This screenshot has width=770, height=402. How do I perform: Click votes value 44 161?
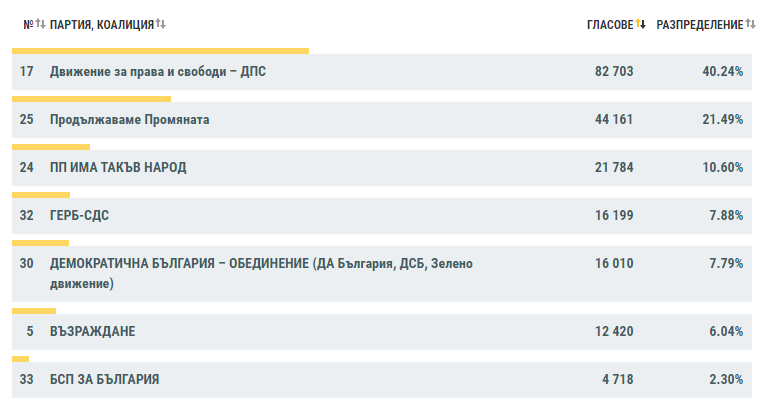[614, 120]
